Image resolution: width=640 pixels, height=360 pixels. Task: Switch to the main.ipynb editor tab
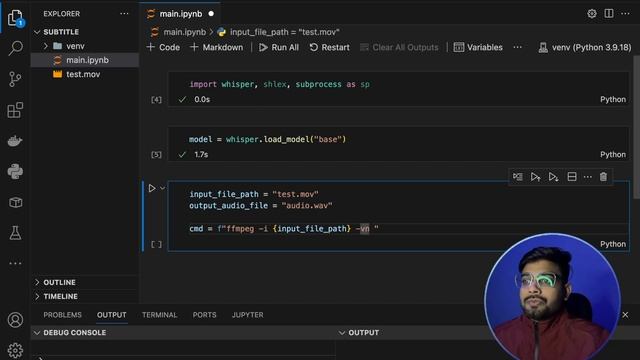(x=180, y=14)
